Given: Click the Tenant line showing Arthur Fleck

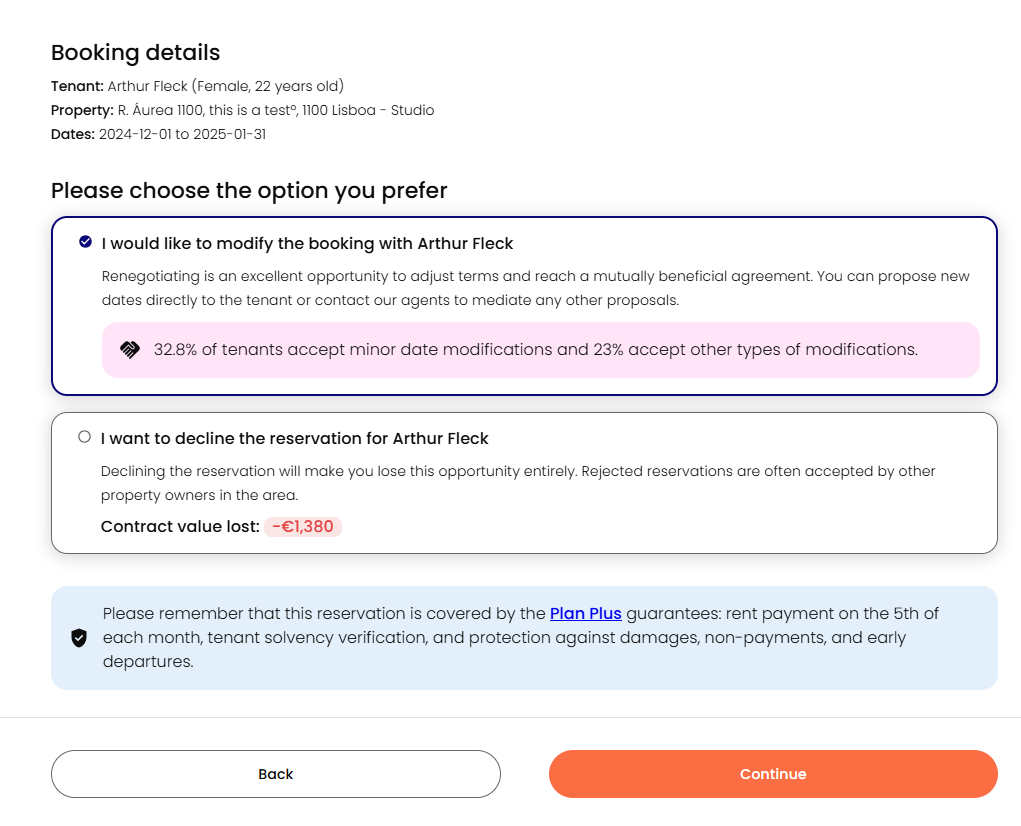Looking at the screenshot, I should [197, 86].
